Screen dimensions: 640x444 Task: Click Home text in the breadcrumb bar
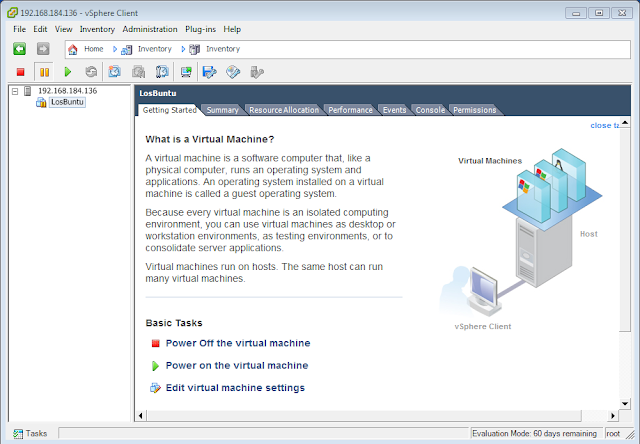click(93, 49)
